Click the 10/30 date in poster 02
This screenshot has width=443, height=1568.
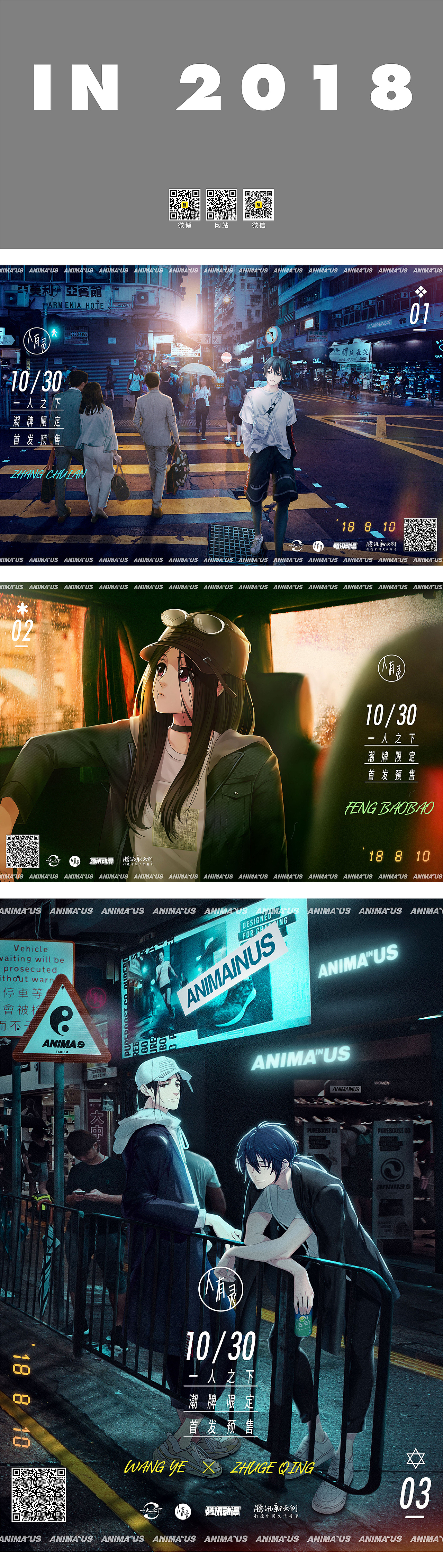[x=391, y=715]
